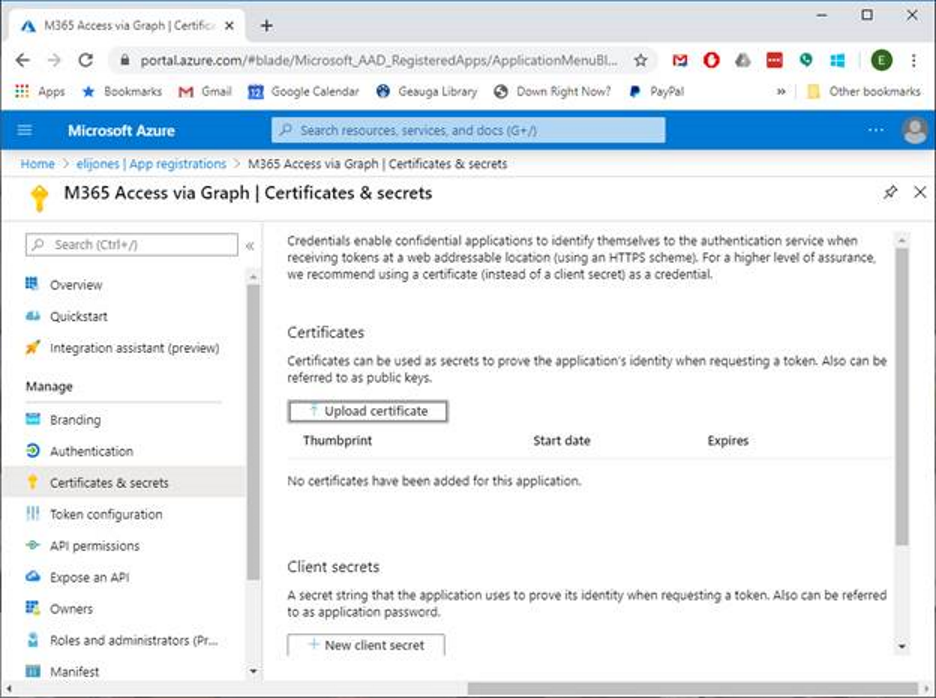This screenshot has width=936, height=698.
Task: Click the Upload certificate button
Action: 367,411
